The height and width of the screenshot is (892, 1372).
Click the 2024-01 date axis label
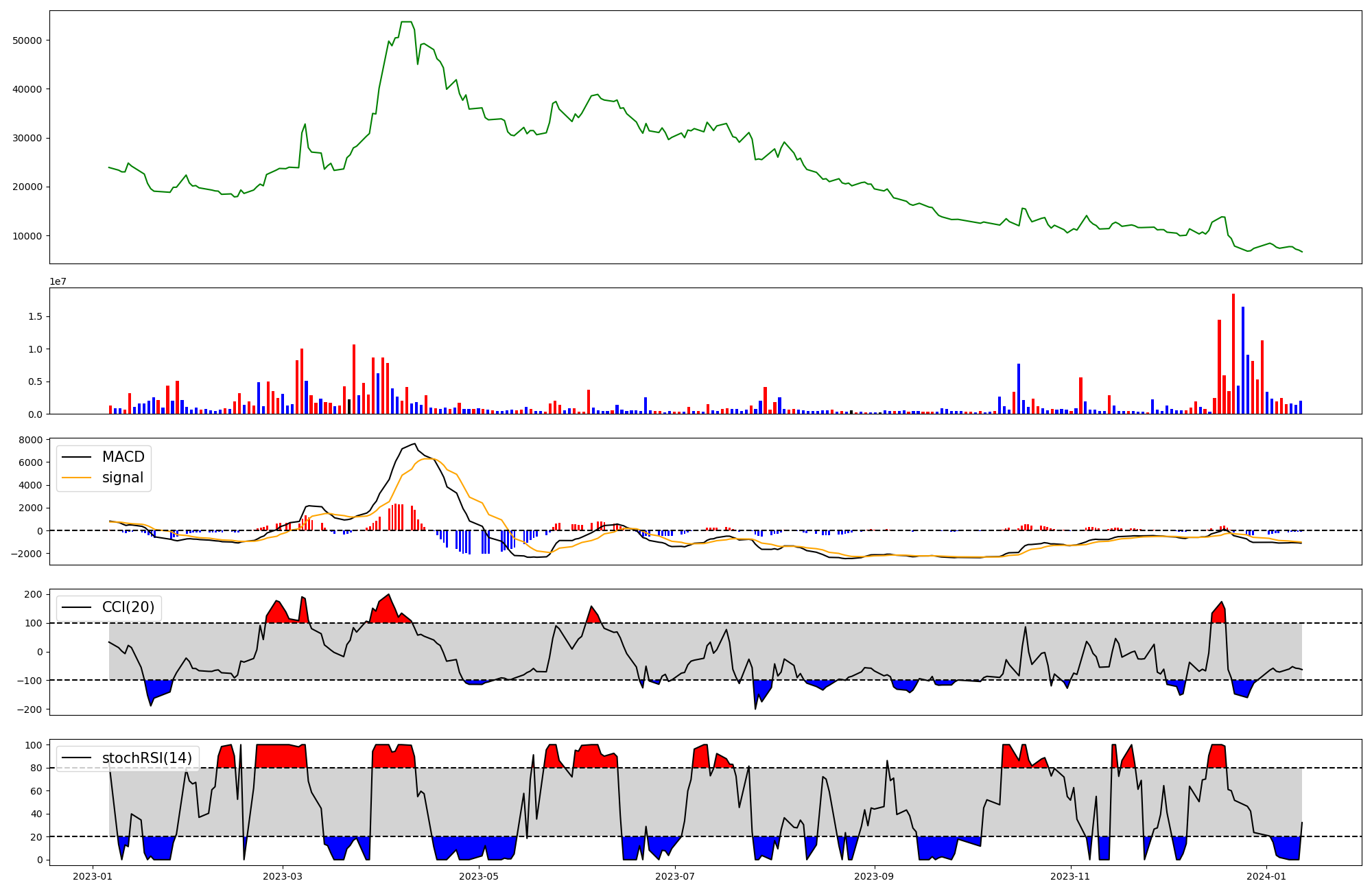coord(1266,876)
